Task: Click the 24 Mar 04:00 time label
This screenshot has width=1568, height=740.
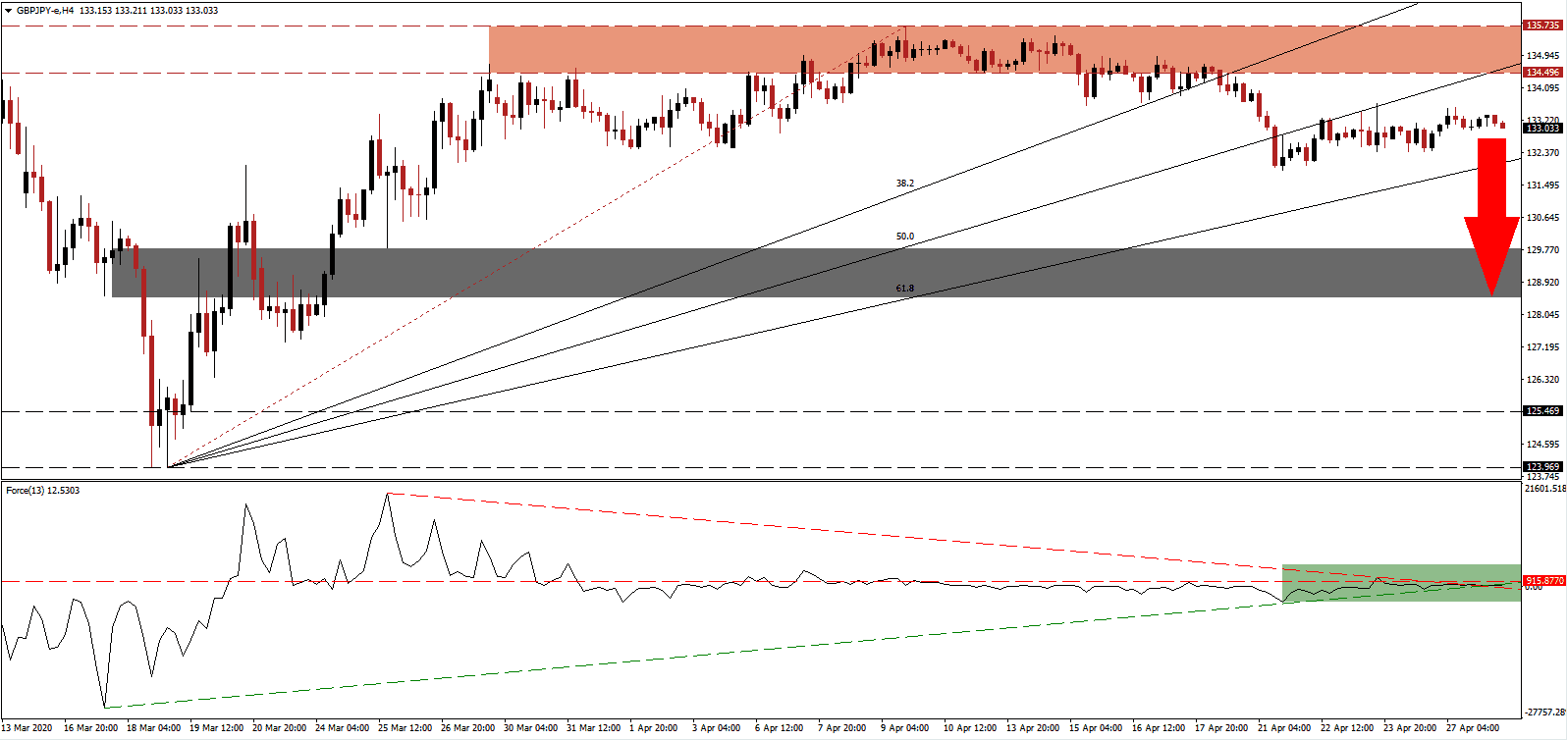Action: [x=342, y=728]
